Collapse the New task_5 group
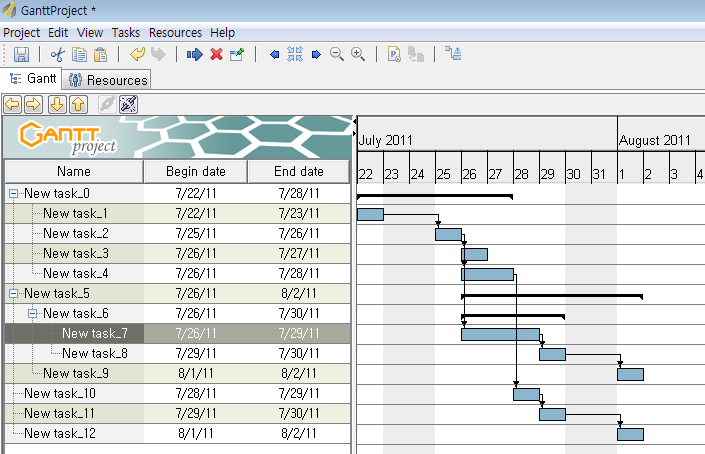Image resolution: width=705 pixels, height=454 pixels. click(13, 294)
